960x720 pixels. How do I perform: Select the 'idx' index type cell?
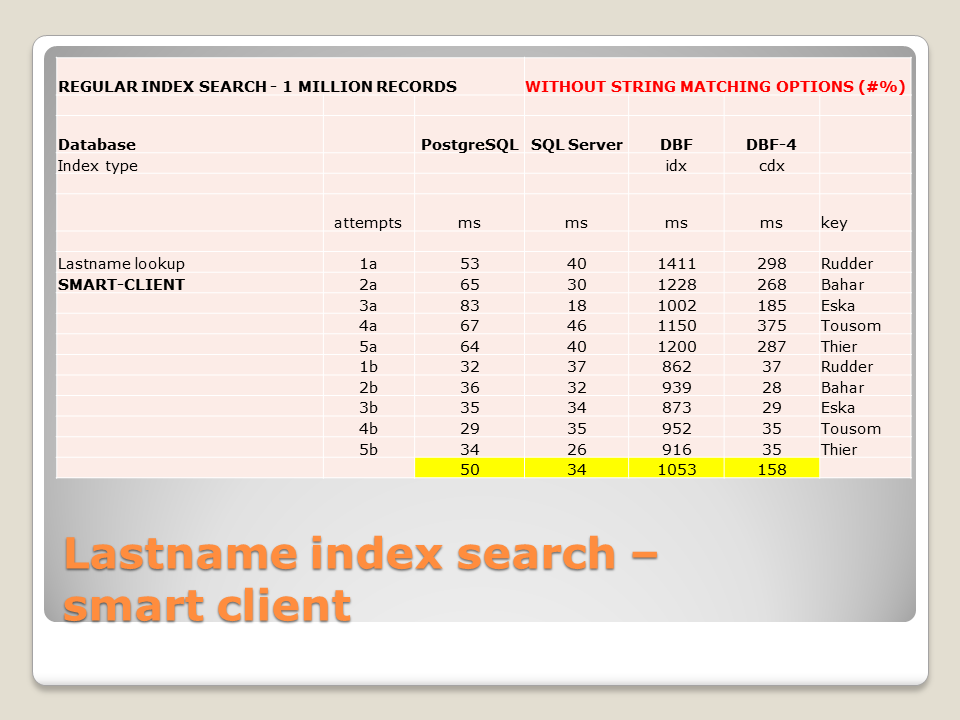(x=676, y=166)
